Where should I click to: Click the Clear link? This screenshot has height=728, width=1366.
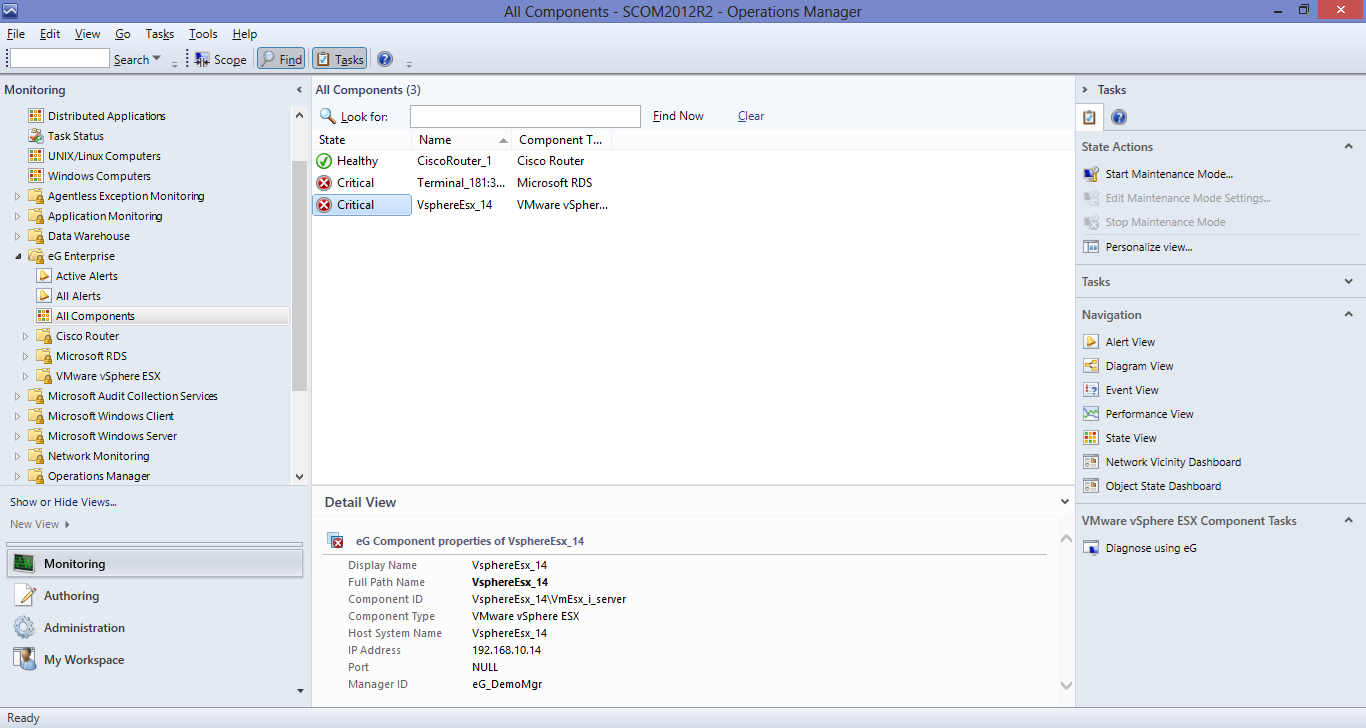coord(751,116)
